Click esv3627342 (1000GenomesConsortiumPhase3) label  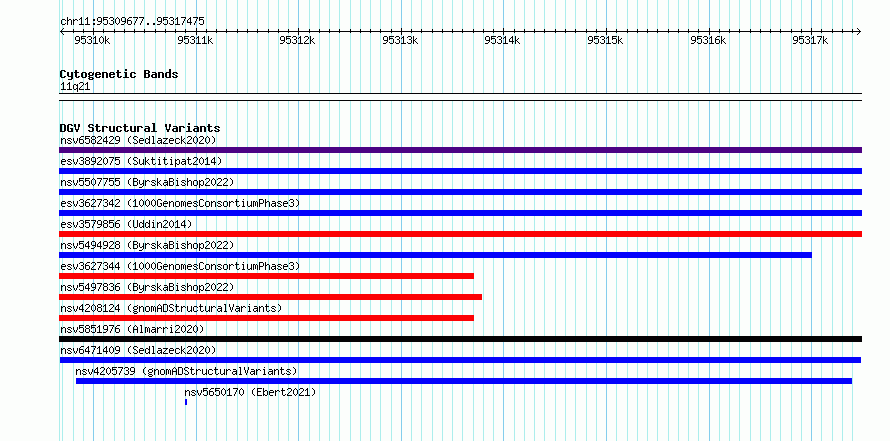click(x=180, y=203)
